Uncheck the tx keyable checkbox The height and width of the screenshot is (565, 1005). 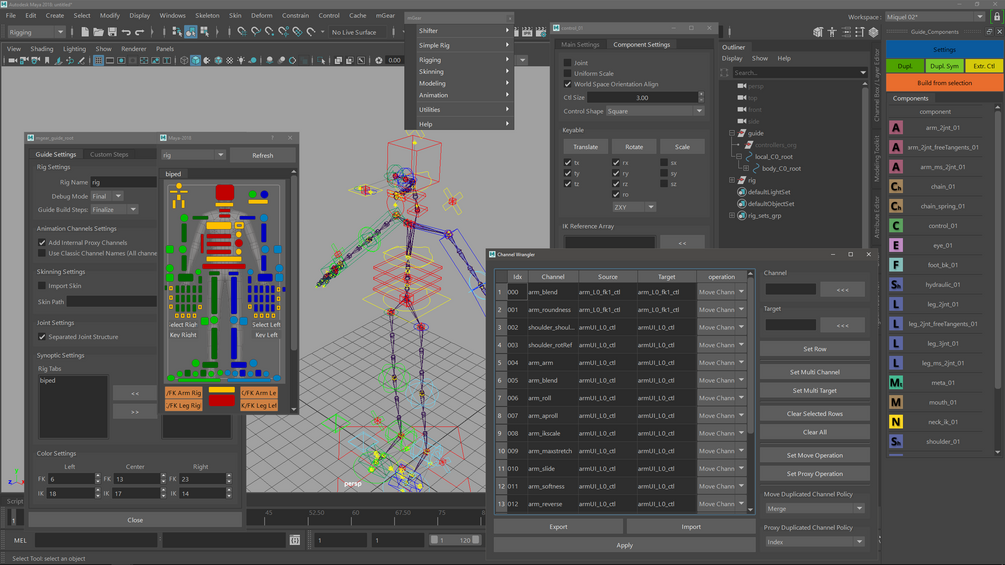[x=567, y=163]
